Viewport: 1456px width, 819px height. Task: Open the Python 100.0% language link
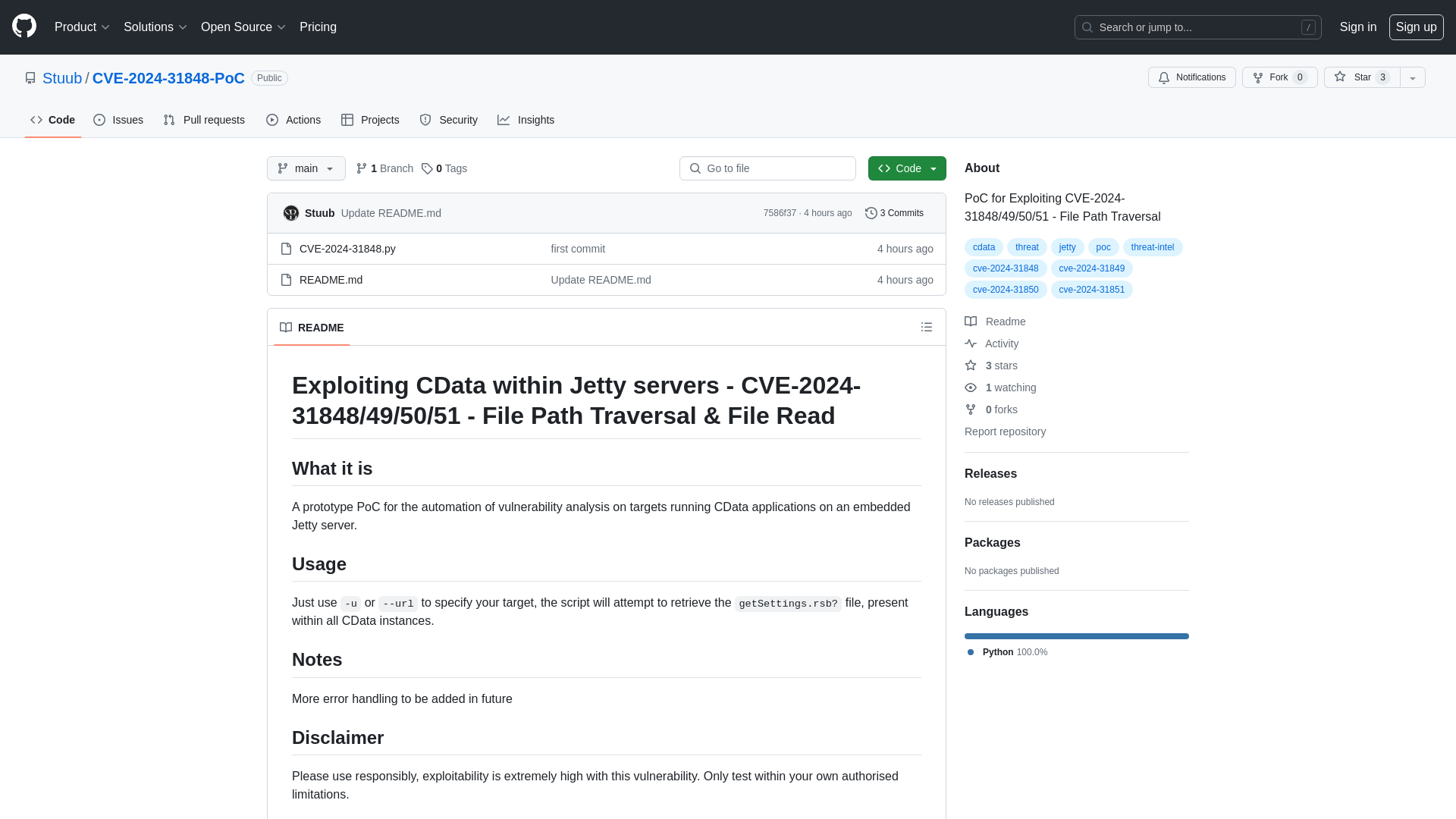tap(1007, 652)
